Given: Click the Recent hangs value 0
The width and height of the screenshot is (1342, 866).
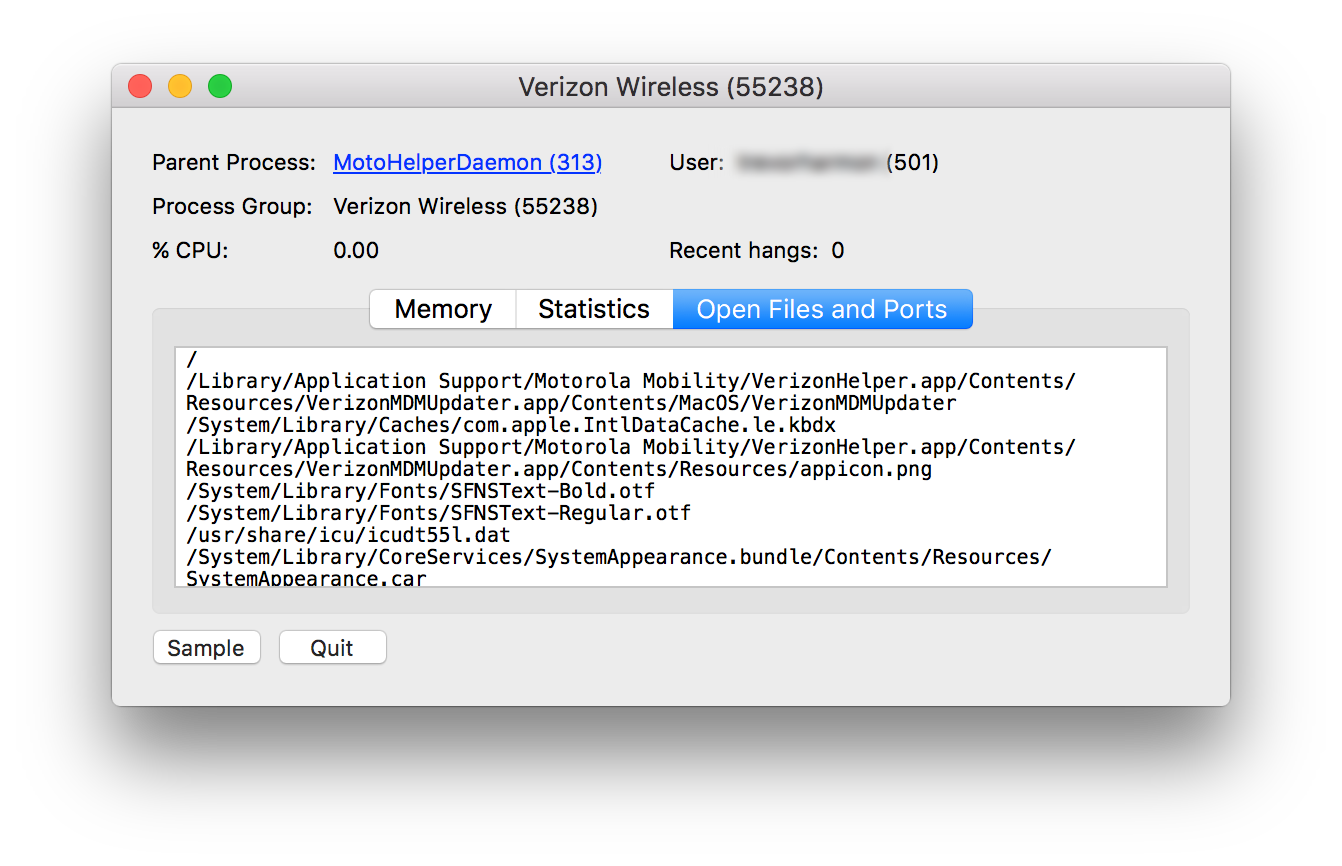Looking at the screenshot, I should 838,250.
